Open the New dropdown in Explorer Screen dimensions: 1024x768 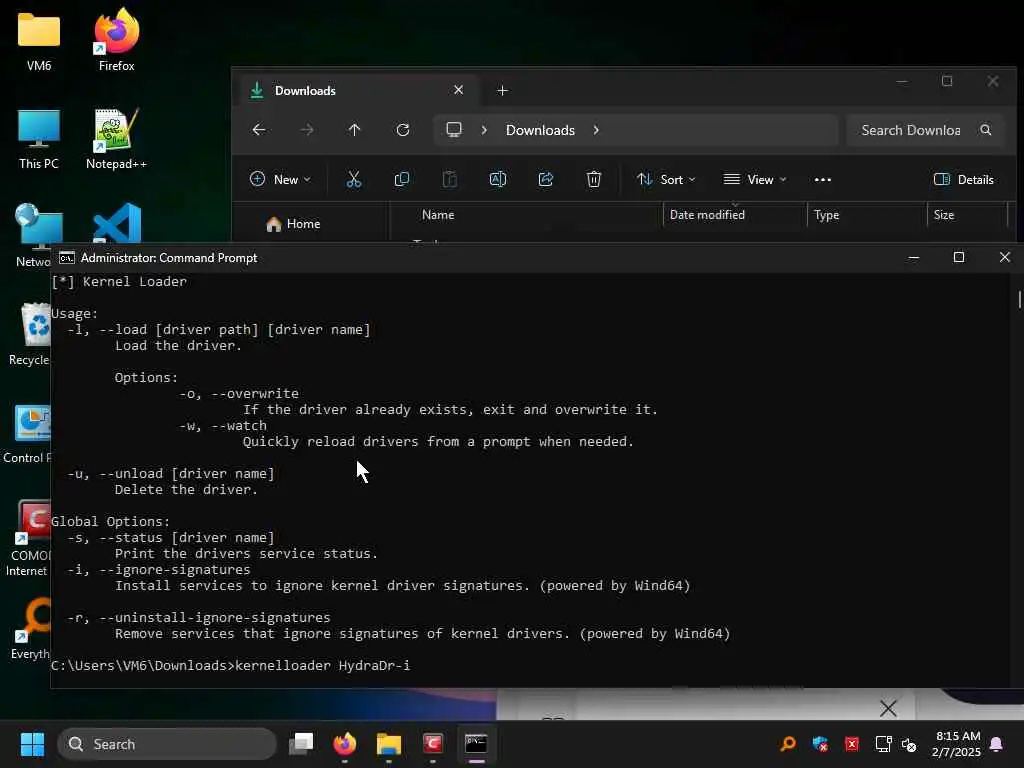(x=280, y=180)
